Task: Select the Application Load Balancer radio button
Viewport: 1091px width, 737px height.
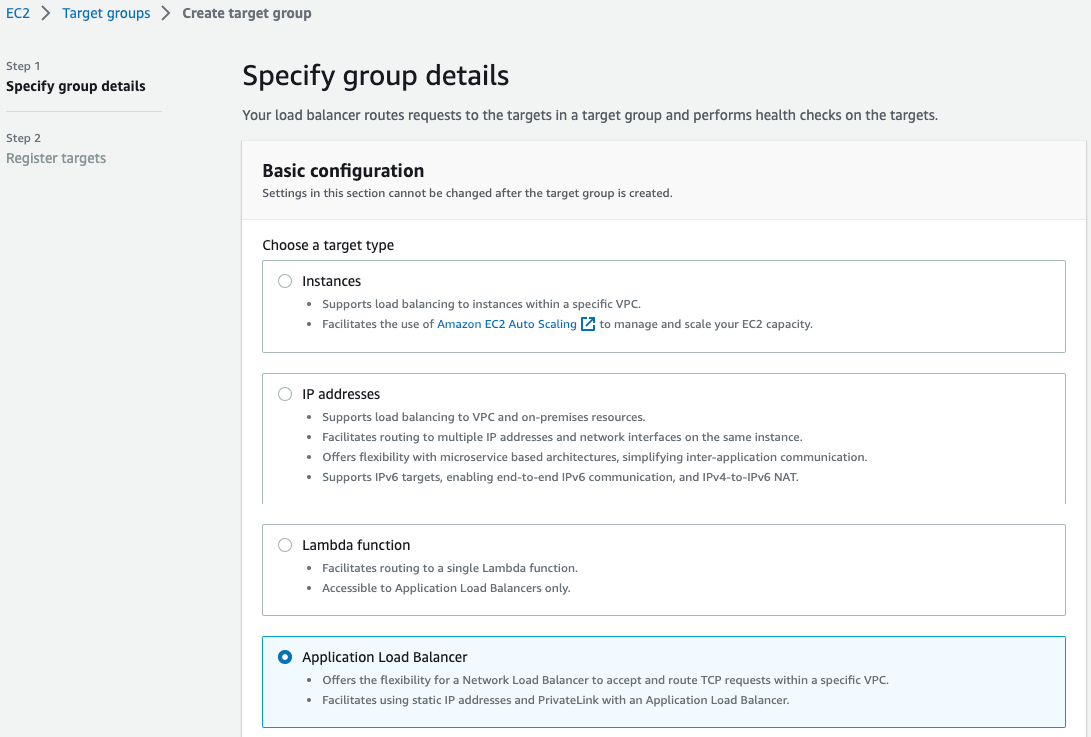Action: tap(285, 657)
